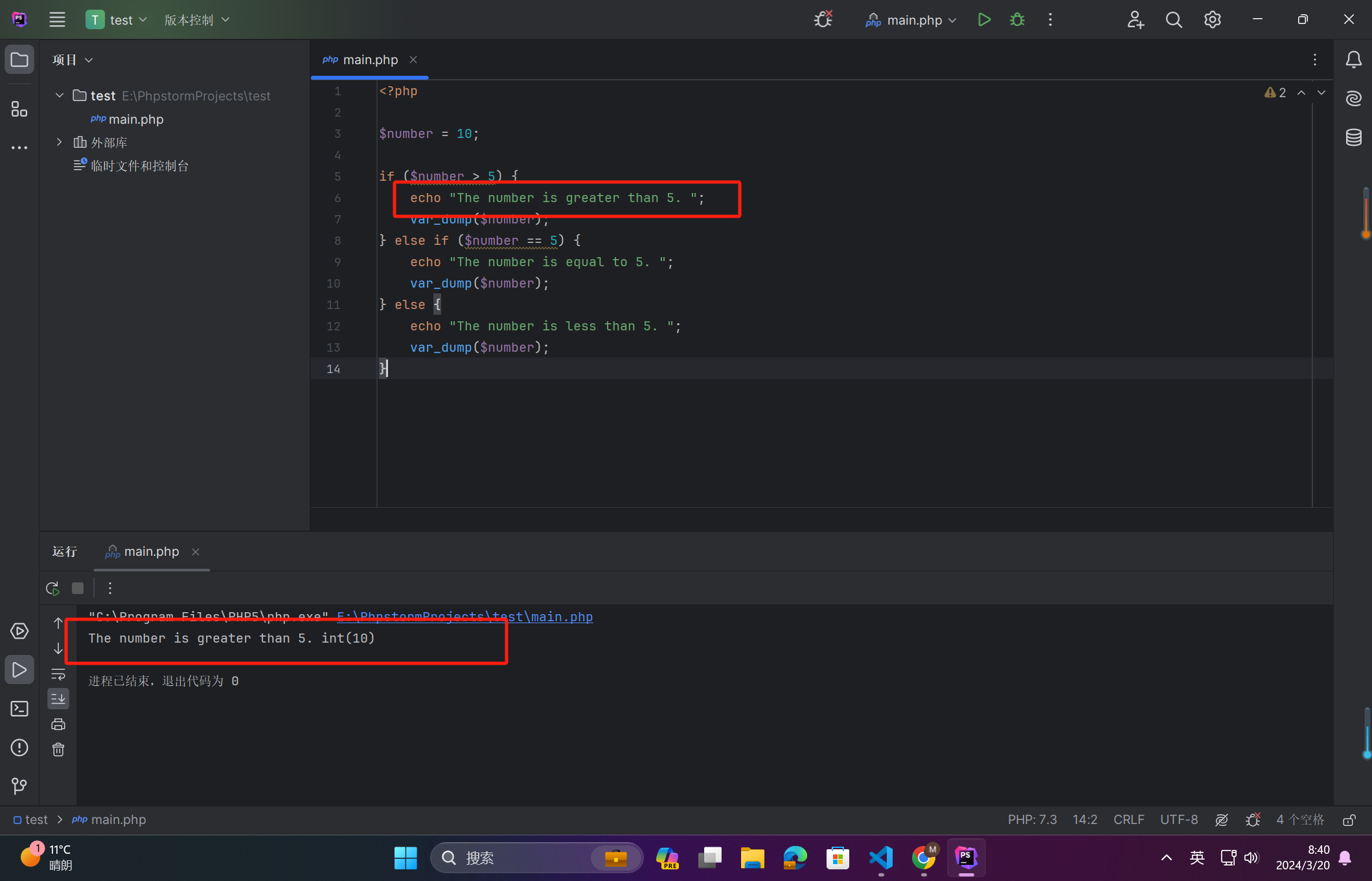Toggle soft-wrap in the run console
The width and height of the screenshot is (1372, 881).
click(x=58, y=674)
